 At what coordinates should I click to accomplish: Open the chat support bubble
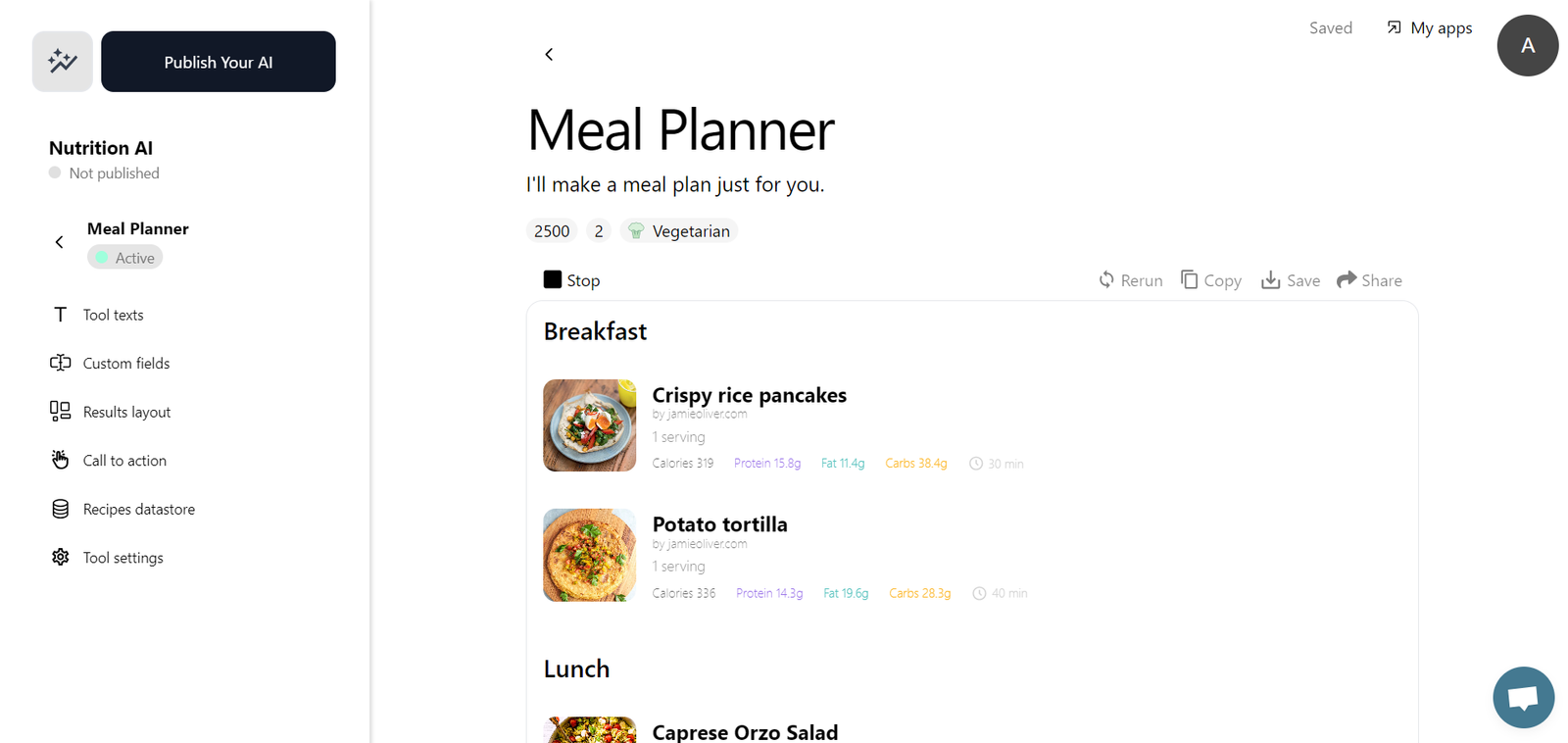1523,698
